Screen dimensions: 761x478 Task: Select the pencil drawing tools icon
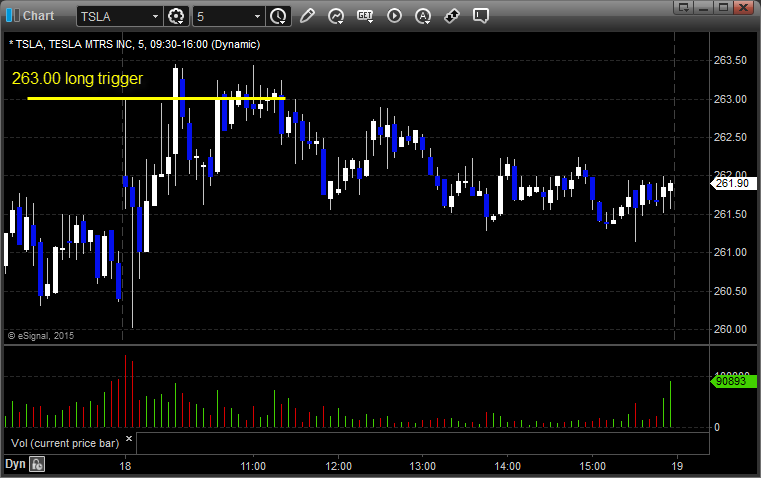pyautogui.click(x=307, y=16)
